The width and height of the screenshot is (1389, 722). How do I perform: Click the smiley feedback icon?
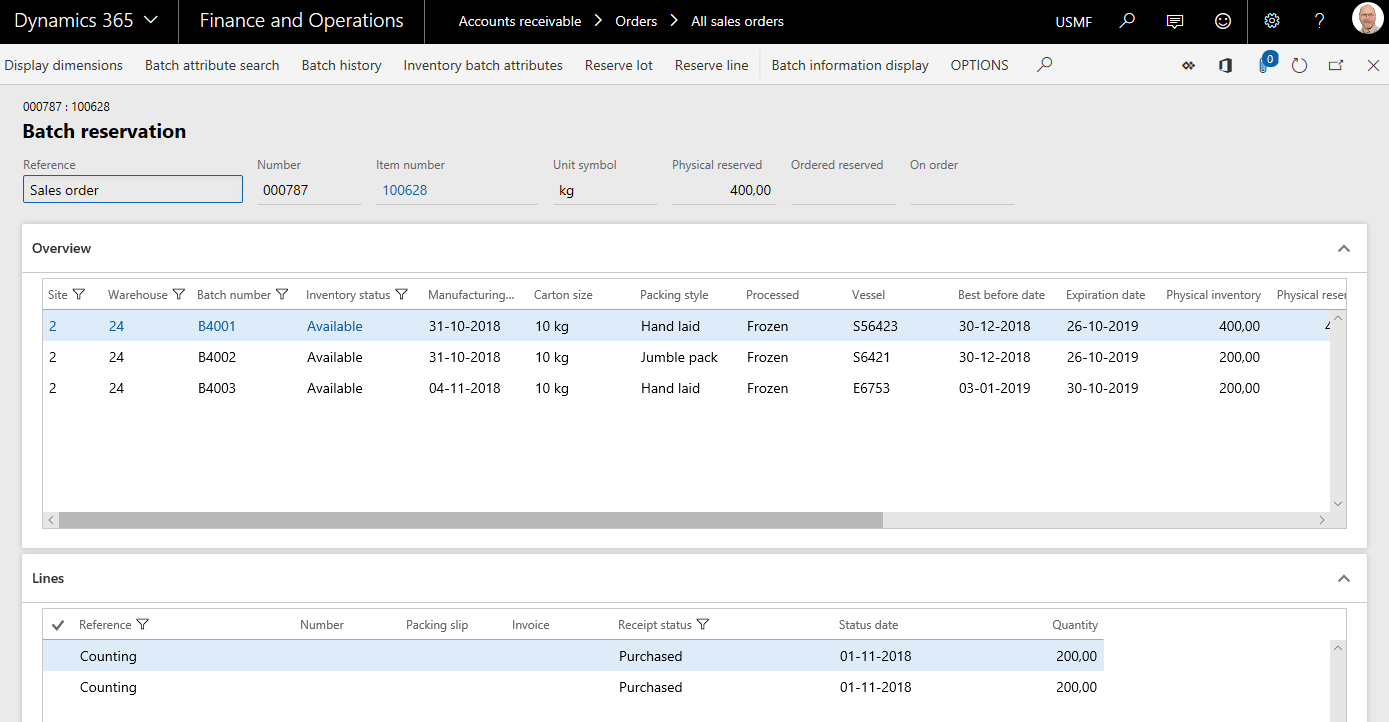(x=1223, y=21)
